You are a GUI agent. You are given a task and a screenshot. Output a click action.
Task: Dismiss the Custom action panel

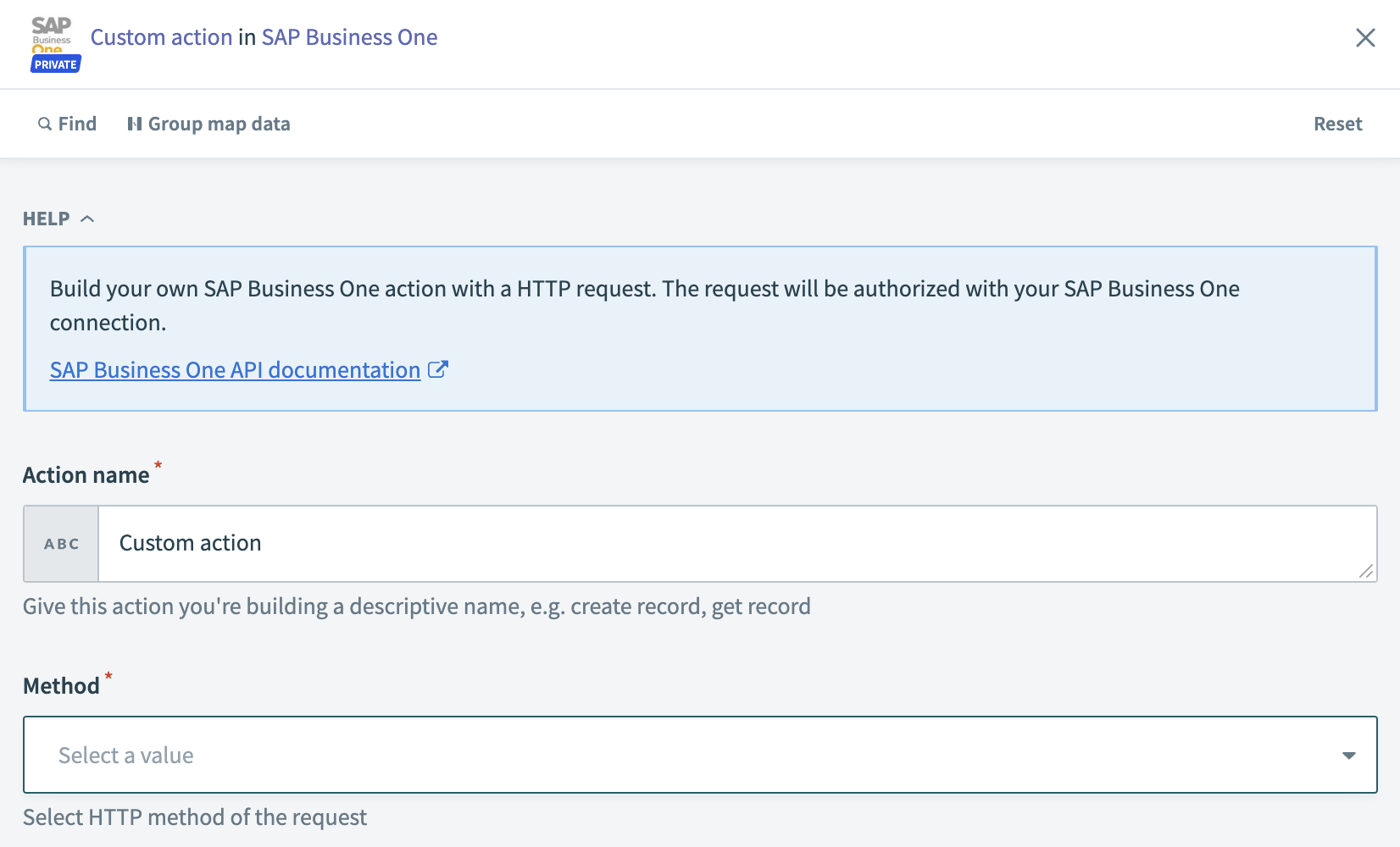tap(1366, 37)
